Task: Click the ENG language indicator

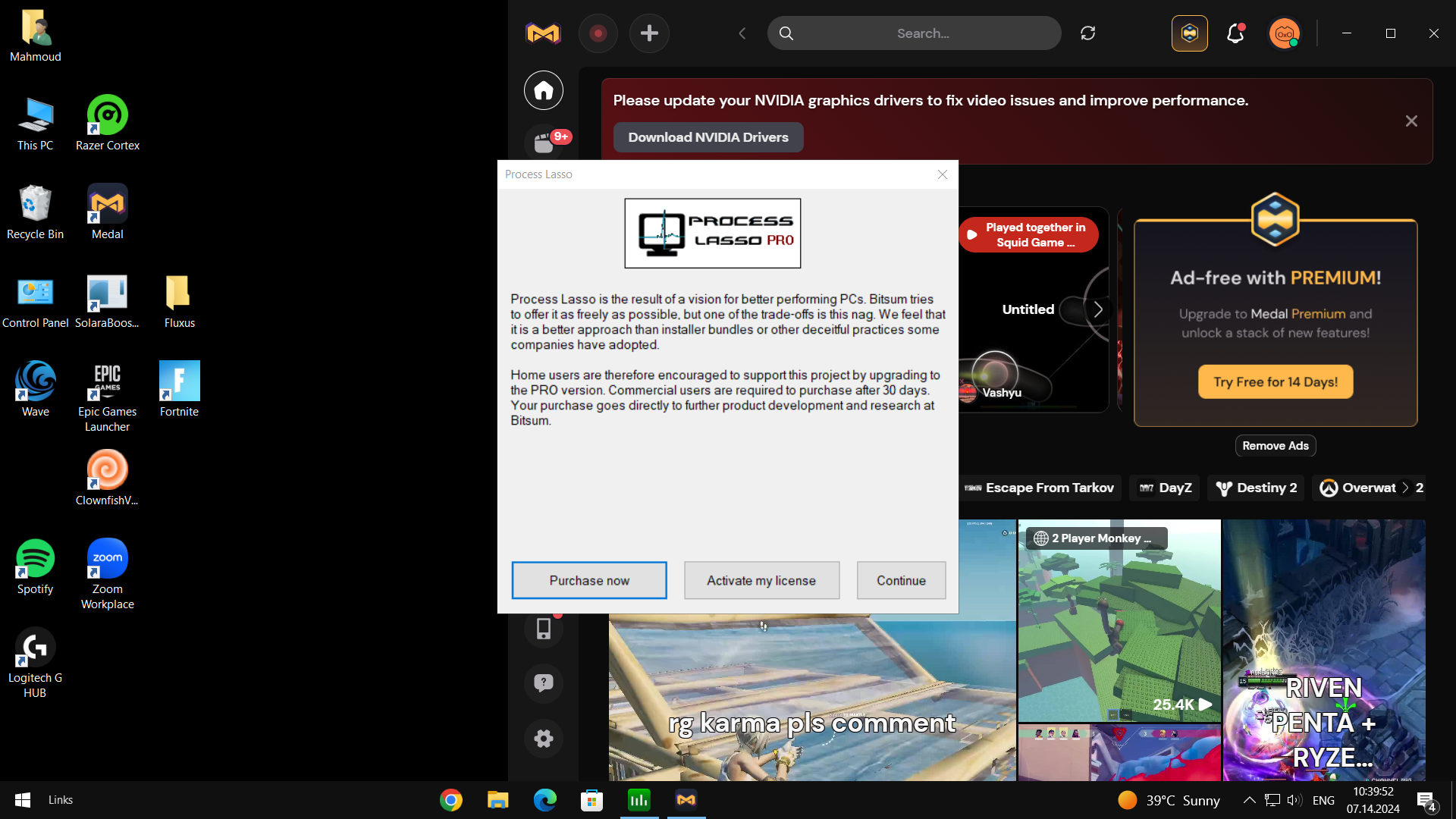Action: 1323,800
